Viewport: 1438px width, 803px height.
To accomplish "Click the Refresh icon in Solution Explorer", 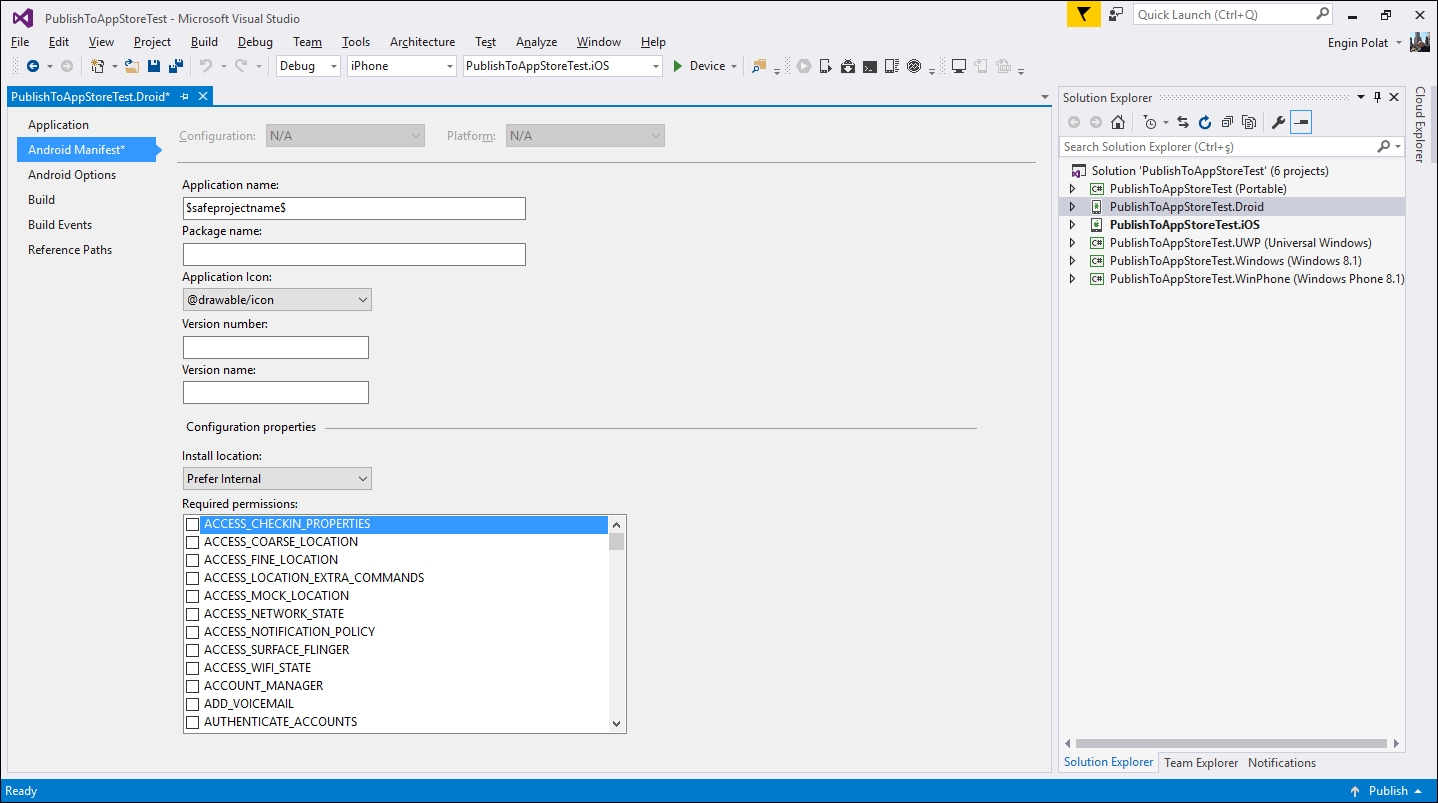I will tap(1205, 122).
